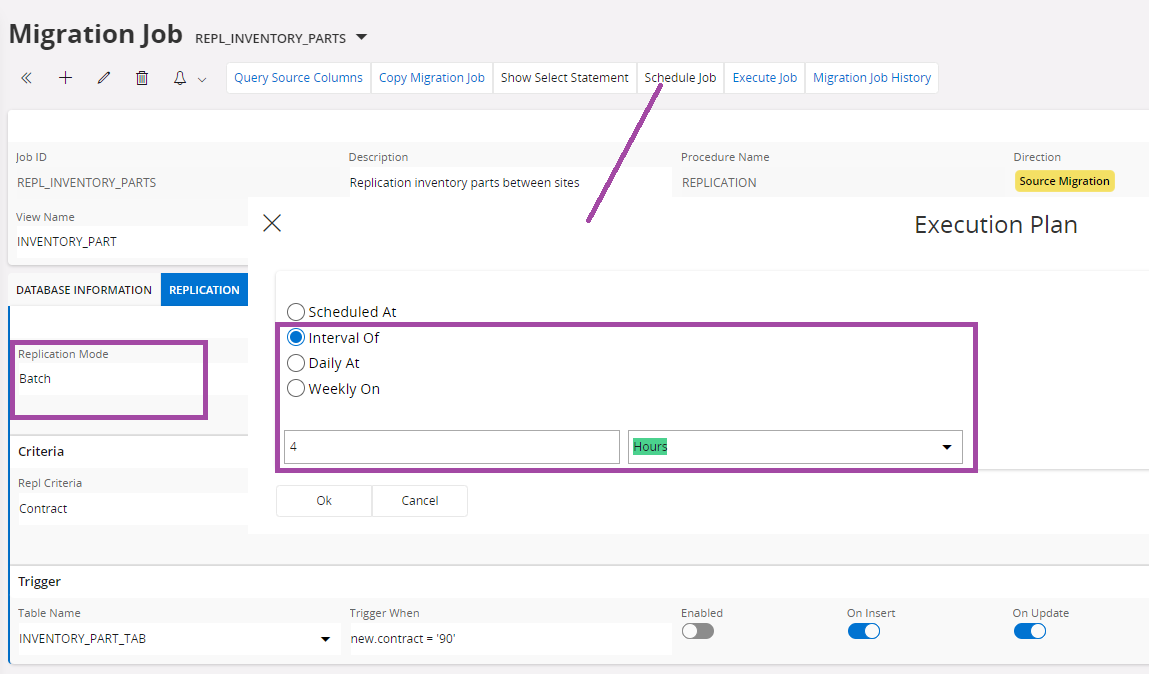
Task: Open the Hours unit dropdown
Action: (946, 447)
